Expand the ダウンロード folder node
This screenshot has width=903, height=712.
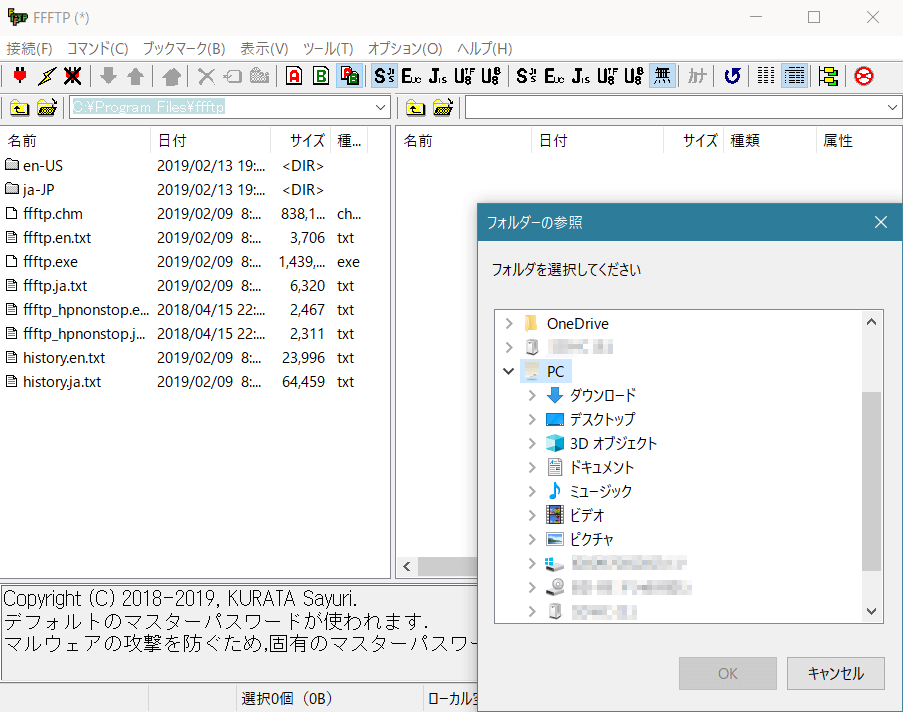point(532,396)
